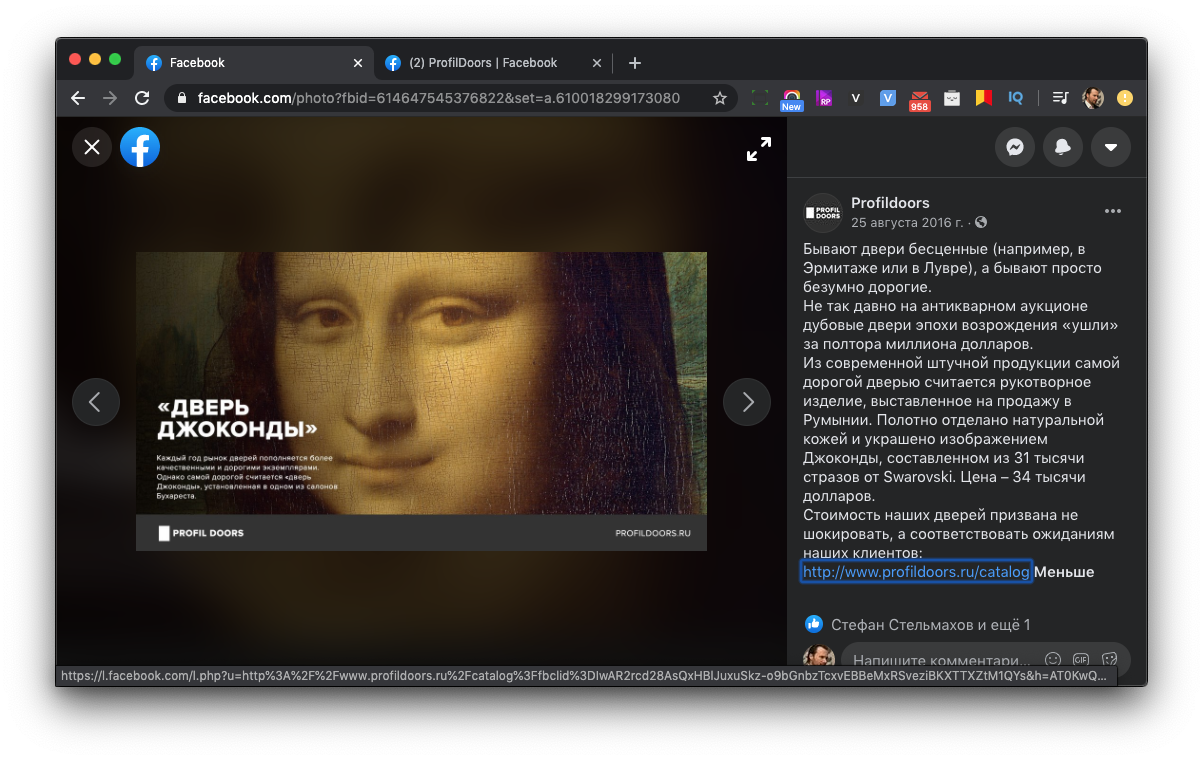
Task: Switch to ProfilDoors Facebook tab
Action: tap(493, 62)
